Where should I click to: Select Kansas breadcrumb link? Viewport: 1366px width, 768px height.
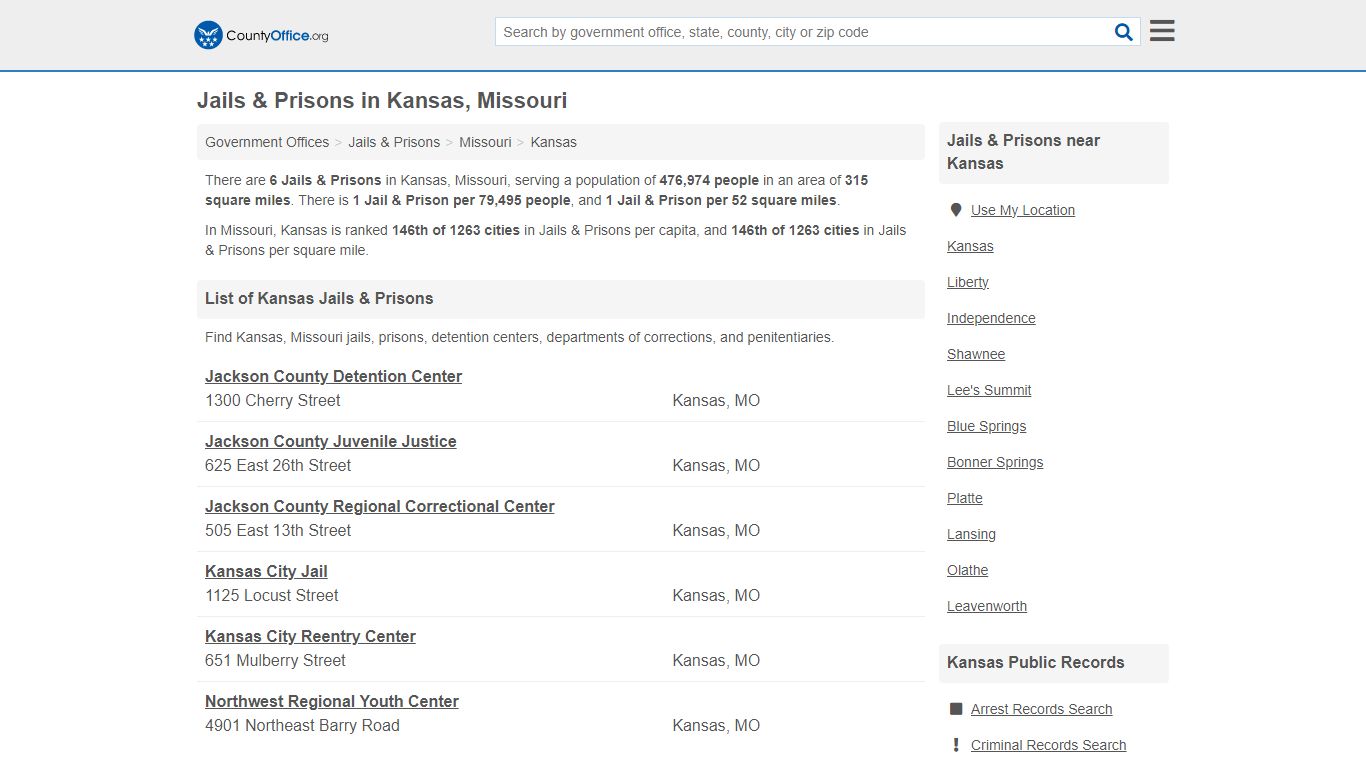[553, 142]
